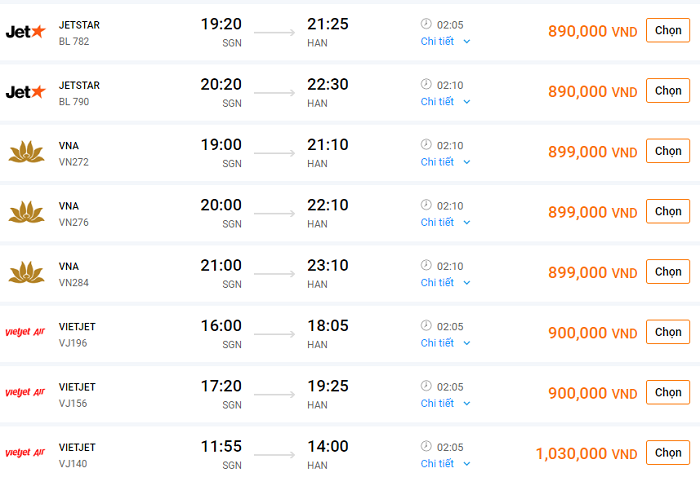Expand Chi tiết for Jetstar flight BL 782
The width and height of the screenshot is (700, 477).
click(x=445, y=41)
